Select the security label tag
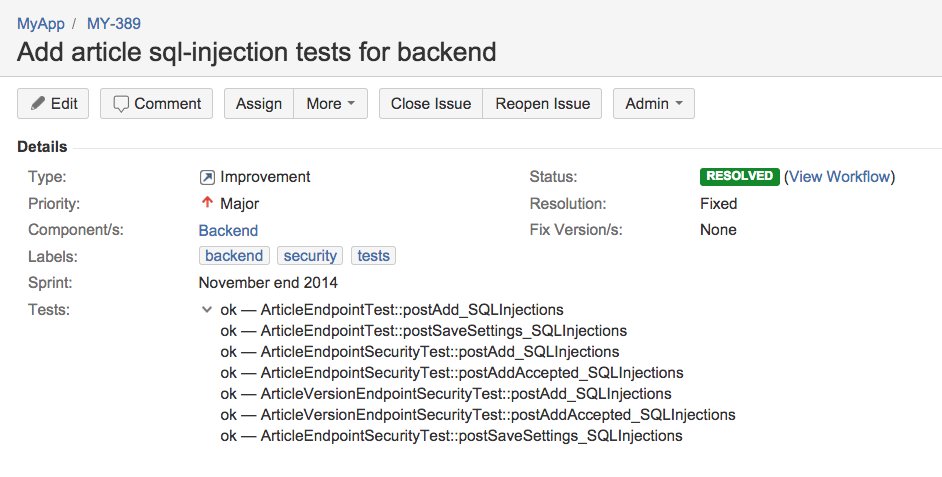 pyautogui.click(x=309, y=256)
